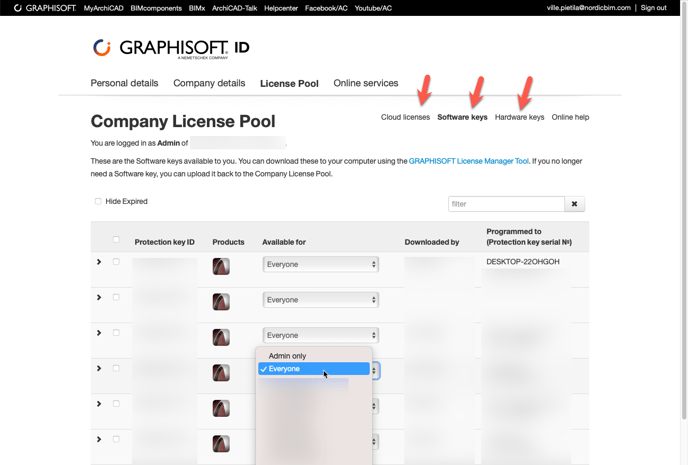Switch to Hardware keys view

pyautogui.click(x=520, y=117)
